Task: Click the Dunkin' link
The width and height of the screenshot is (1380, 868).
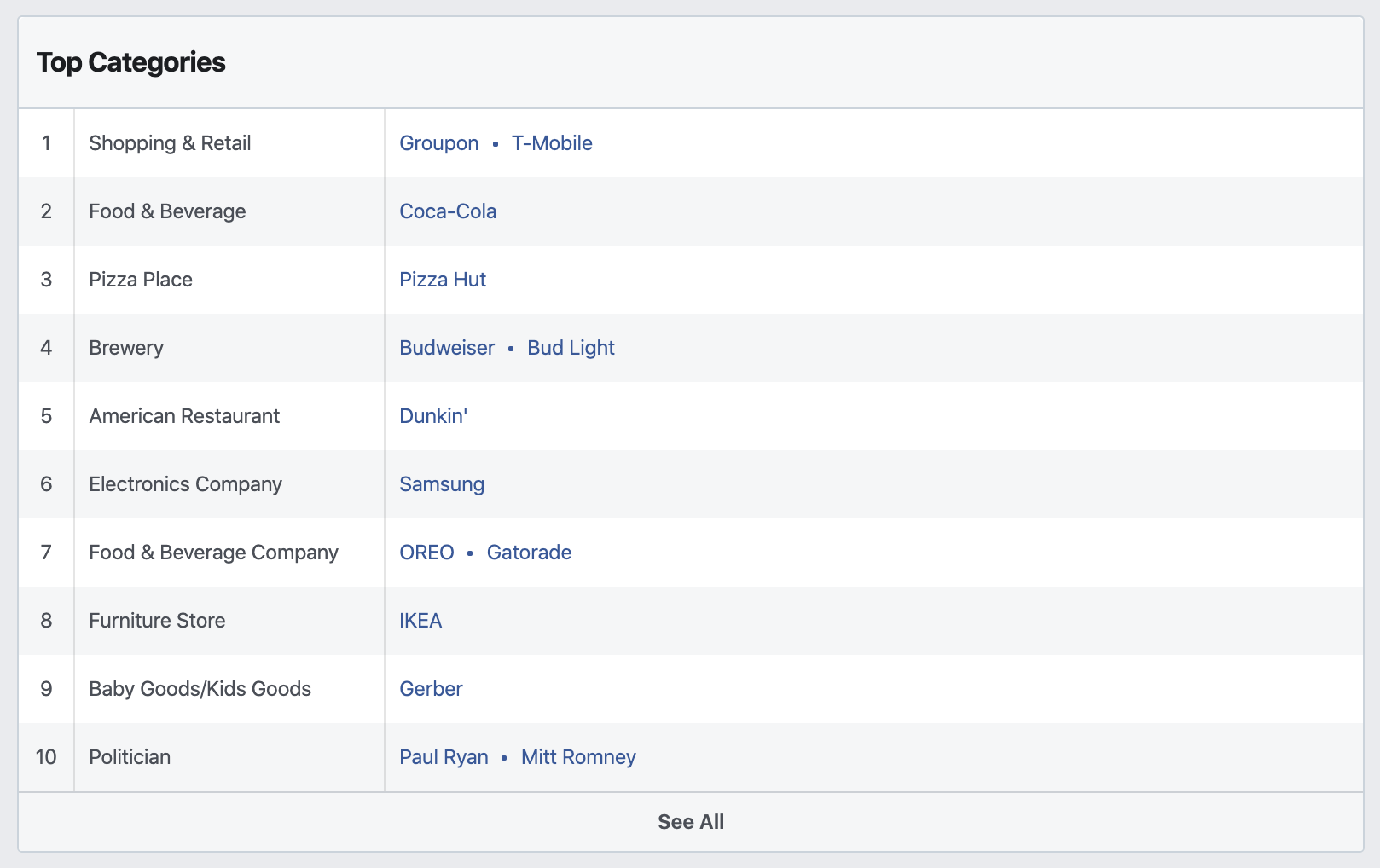Action: pos(432,415)
